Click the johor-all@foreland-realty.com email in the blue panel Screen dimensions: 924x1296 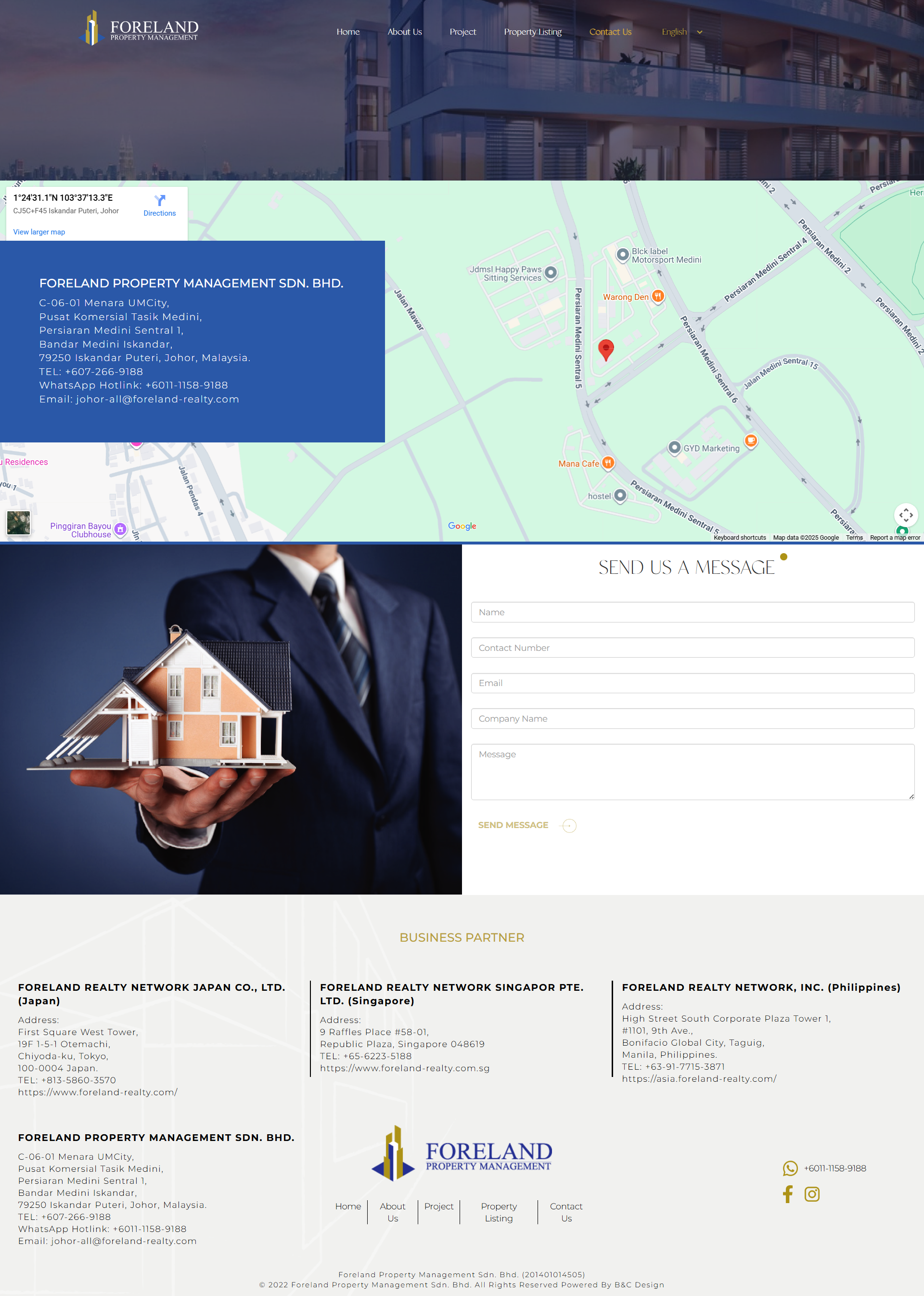click(x=157, y=399)
